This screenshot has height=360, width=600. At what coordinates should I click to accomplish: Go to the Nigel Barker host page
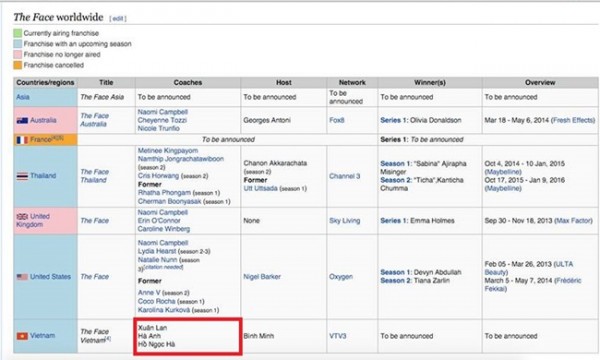[262, 277]
